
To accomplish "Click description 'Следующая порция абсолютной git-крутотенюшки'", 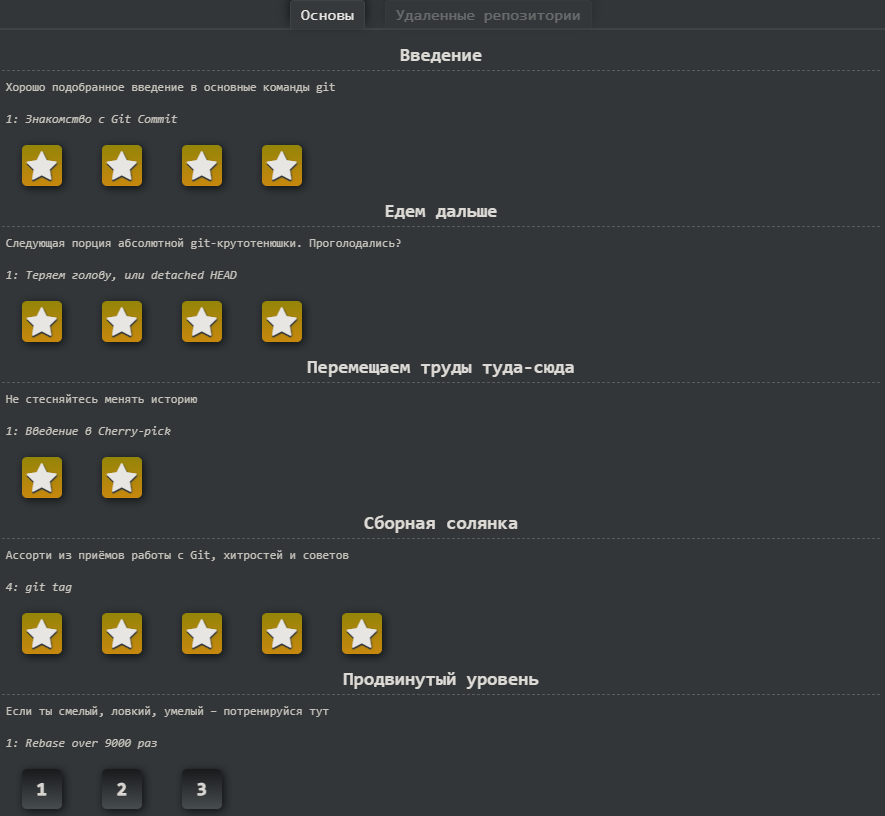I will point(154,243).
